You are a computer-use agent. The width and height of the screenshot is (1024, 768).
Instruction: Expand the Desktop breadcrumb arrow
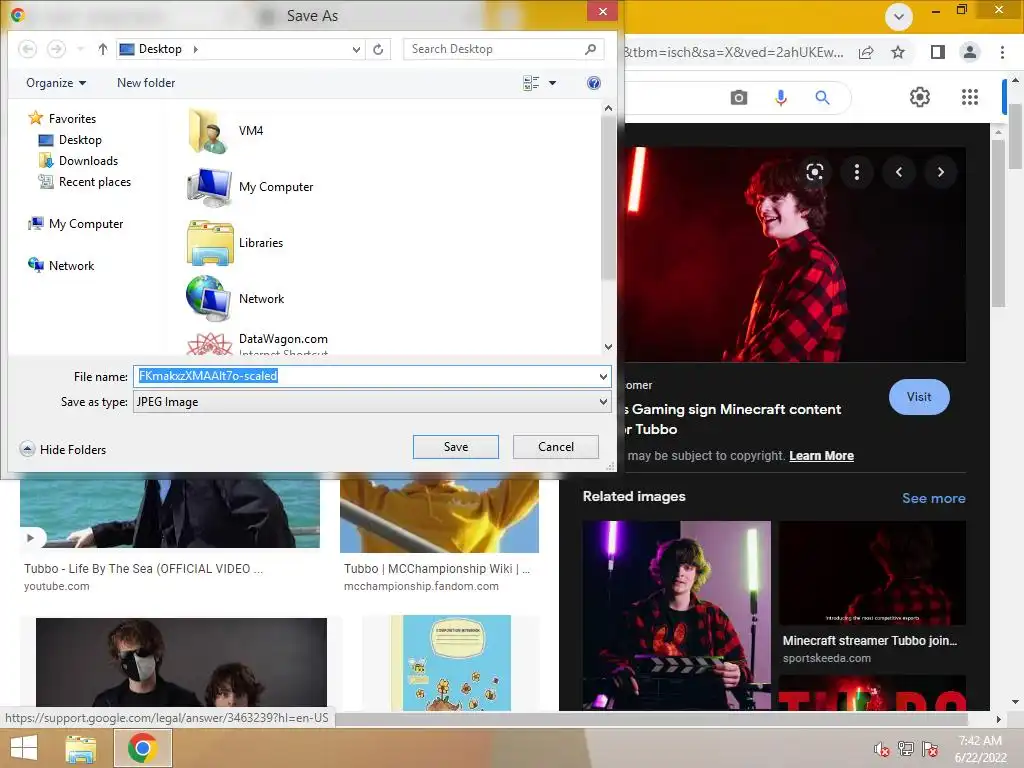click(x=195, y=49)
